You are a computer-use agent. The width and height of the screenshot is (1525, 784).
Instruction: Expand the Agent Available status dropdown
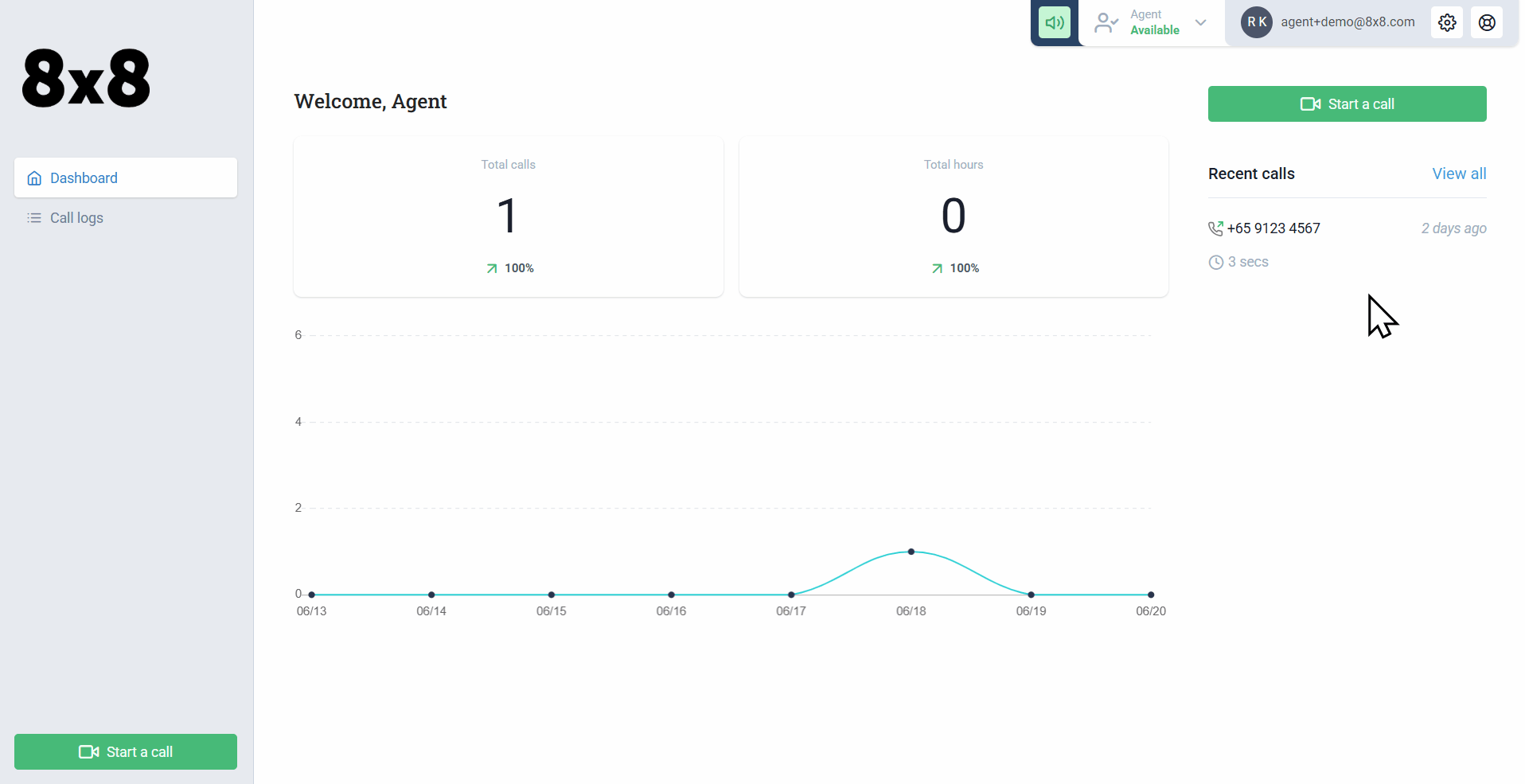1200,23
